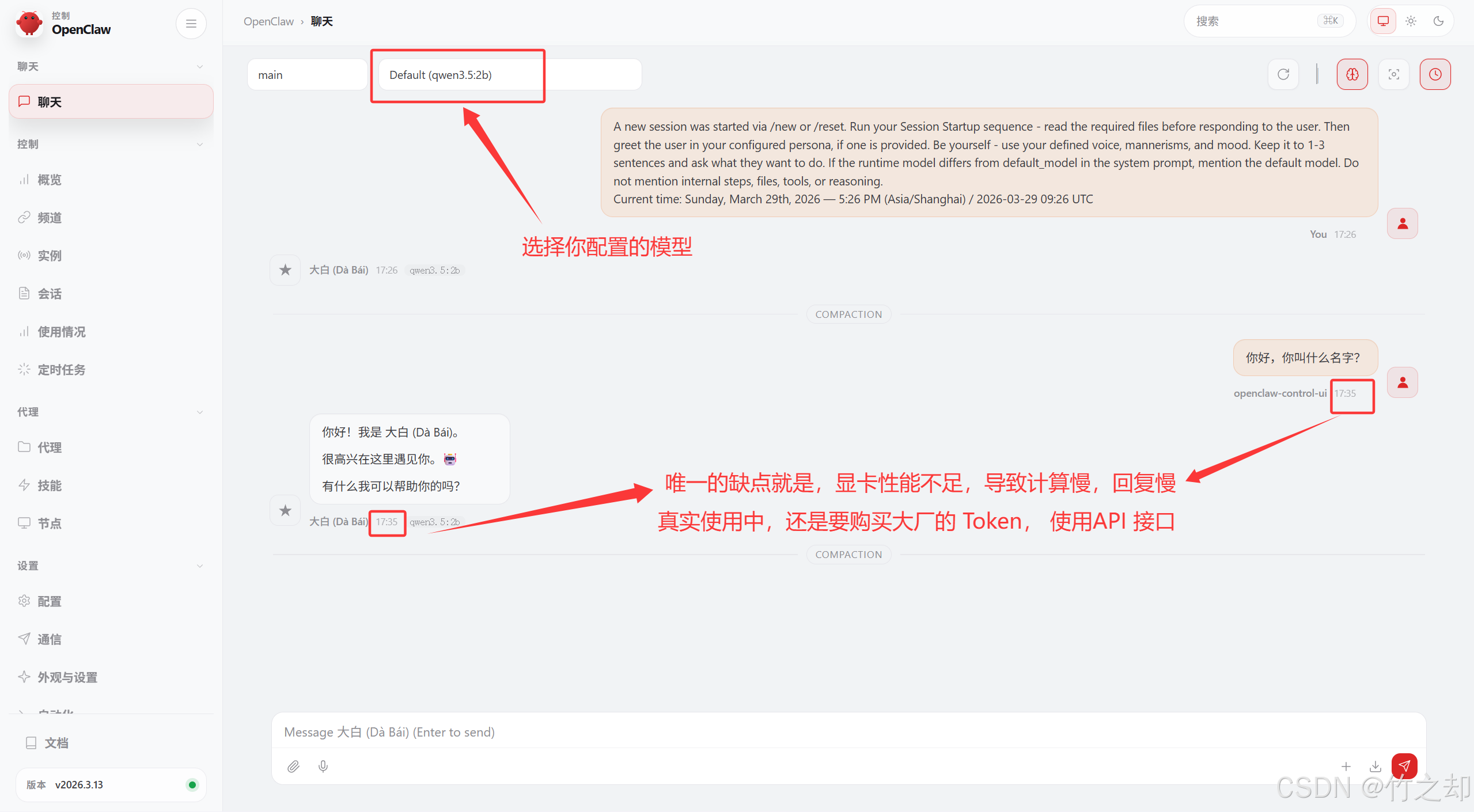
Task: Collapse the 聊天 sidebar section
Action: coord(199,66)
